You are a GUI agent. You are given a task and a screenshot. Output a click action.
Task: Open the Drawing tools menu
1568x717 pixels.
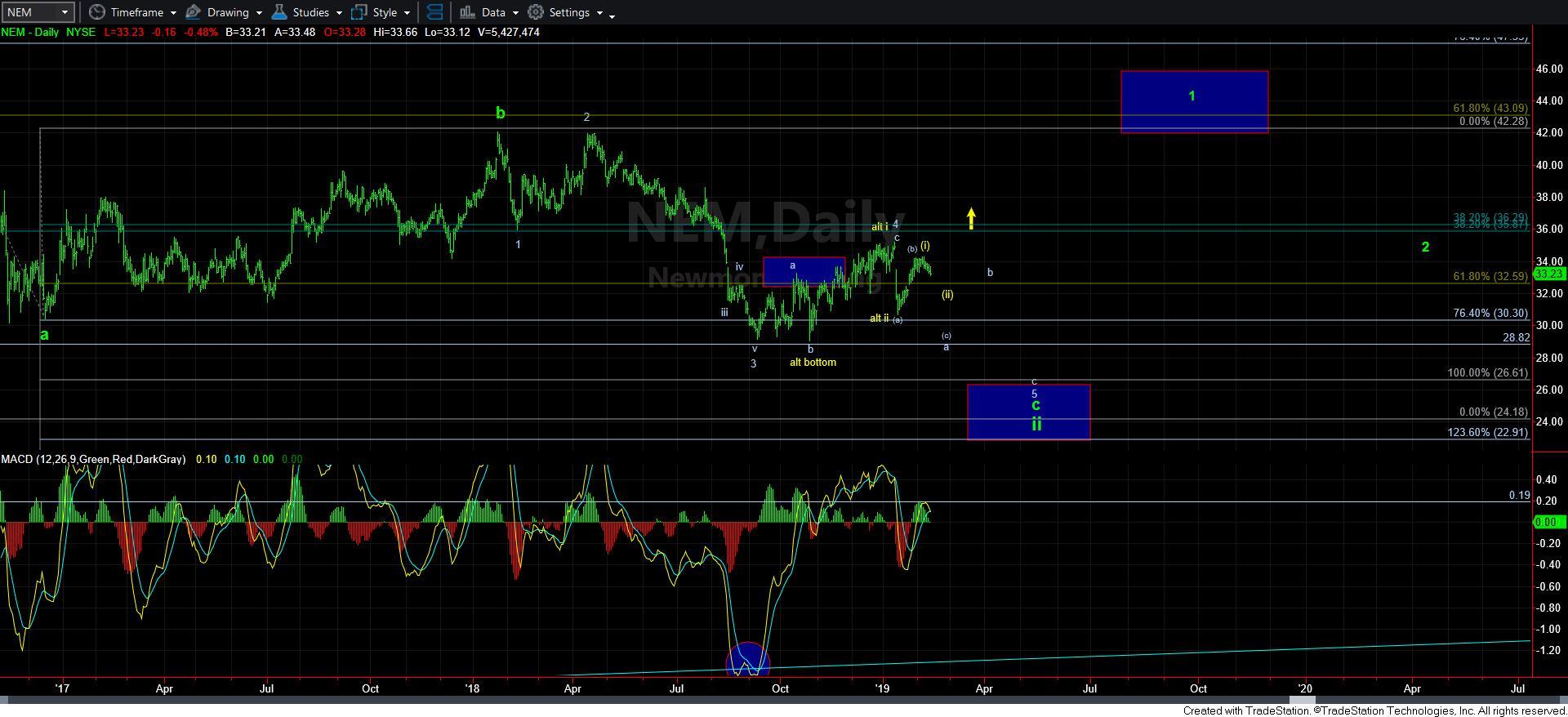(x=224, y=12)
